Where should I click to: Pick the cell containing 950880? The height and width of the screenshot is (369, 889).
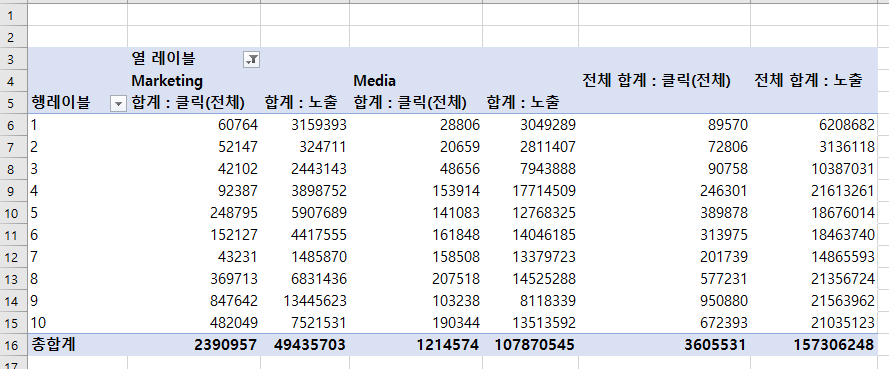(664, 301)
